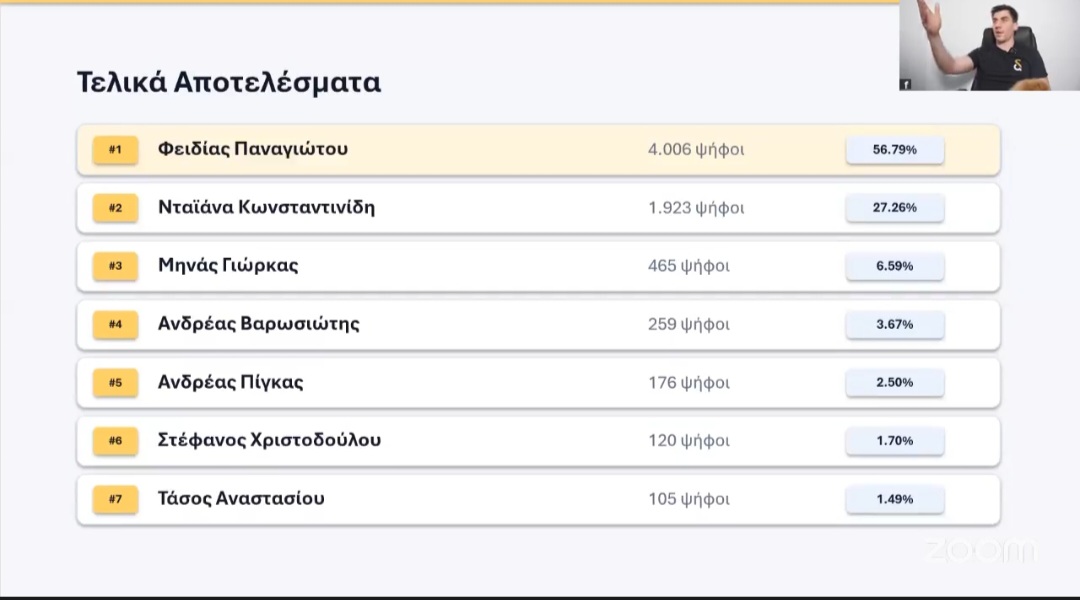Click the Μηνάς Γιώρκας candidate name
1080x600 pixels.
(228, 266)
